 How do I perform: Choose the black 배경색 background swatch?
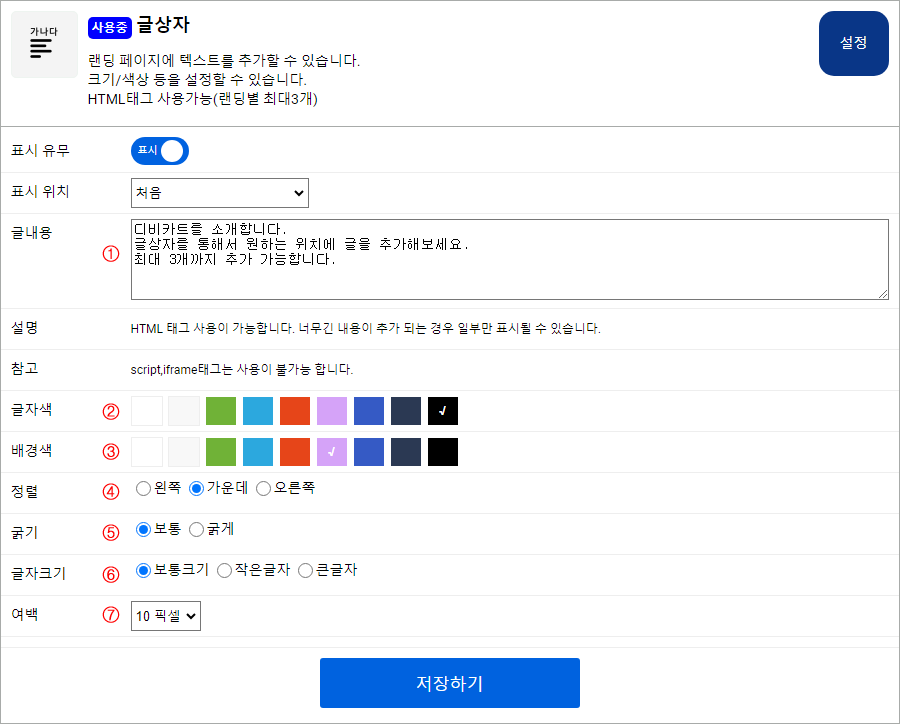pyautogui.click(x=443, y=451)
